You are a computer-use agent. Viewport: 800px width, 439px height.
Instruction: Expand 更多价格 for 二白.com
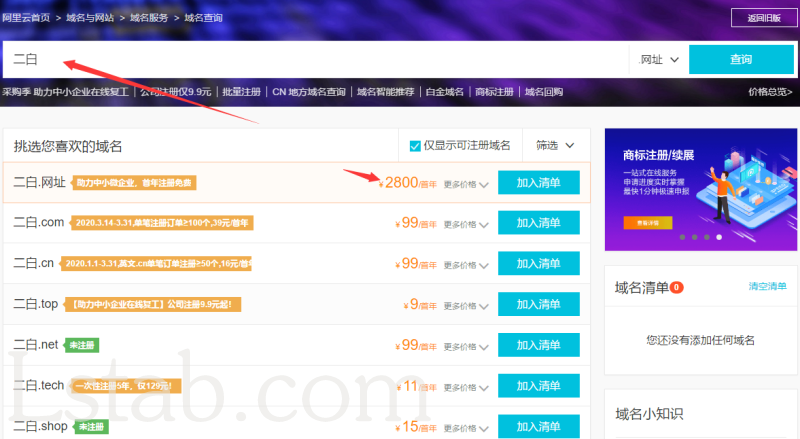pyautogui.click(x=466, y=225)
